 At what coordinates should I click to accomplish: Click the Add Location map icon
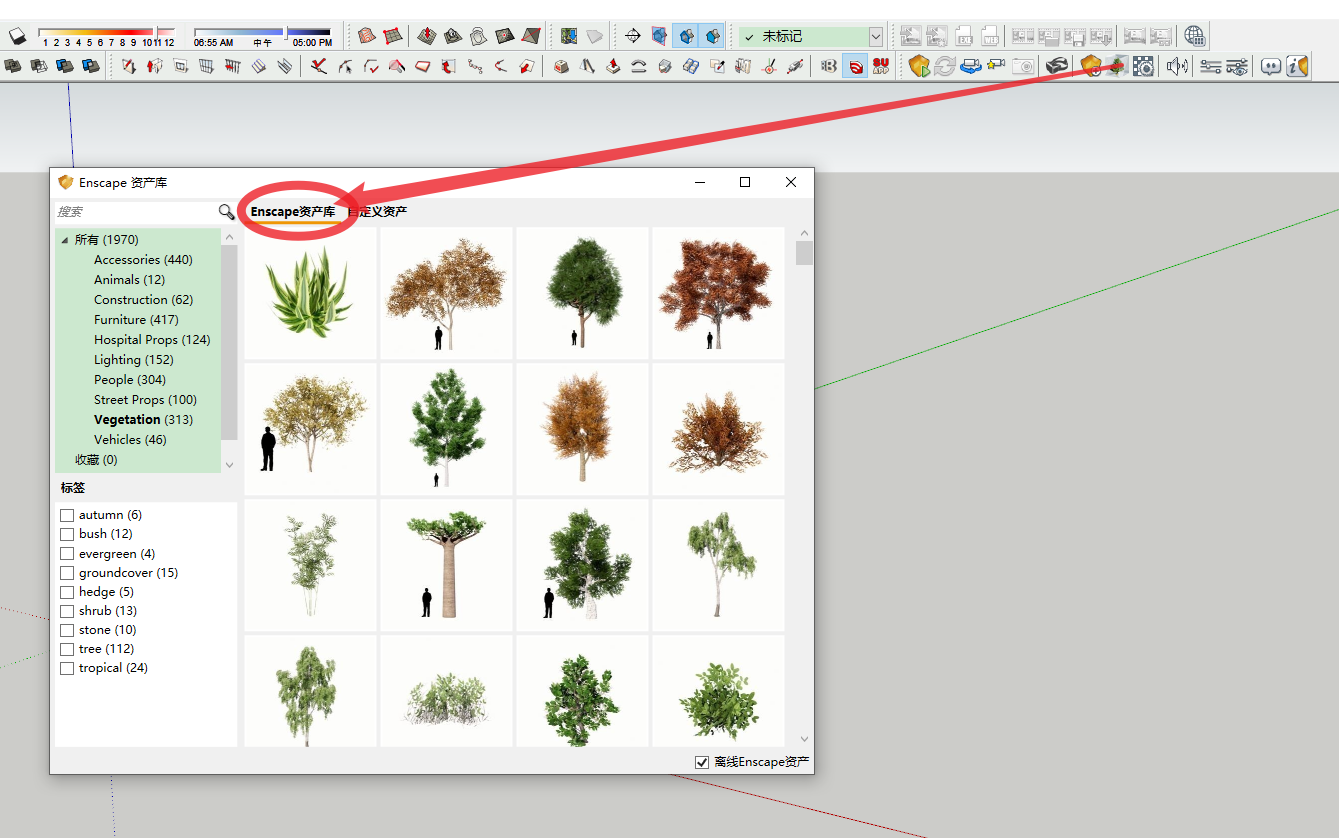tap(569, 36)
